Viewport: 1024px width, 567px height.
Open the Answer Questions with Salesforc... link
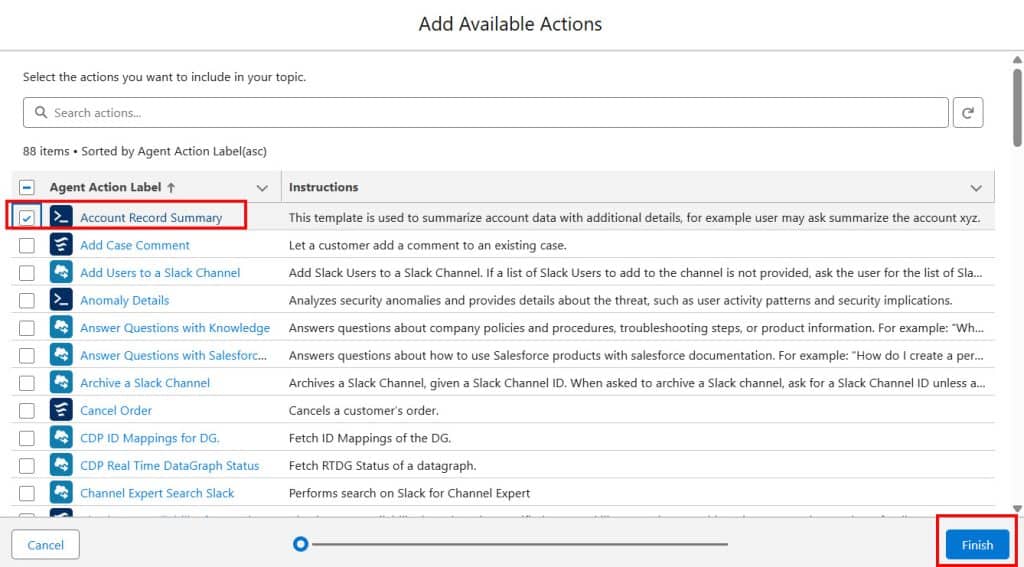click(x=173, y=355)
